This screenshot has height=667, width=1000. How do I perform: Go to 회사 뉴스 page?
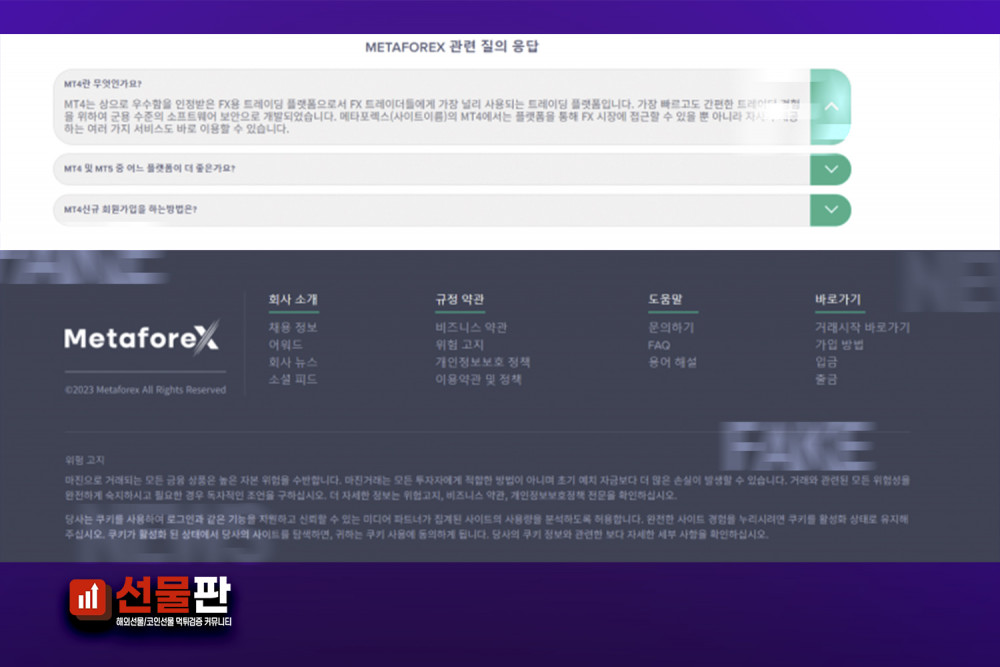click(x=292, y=362)
